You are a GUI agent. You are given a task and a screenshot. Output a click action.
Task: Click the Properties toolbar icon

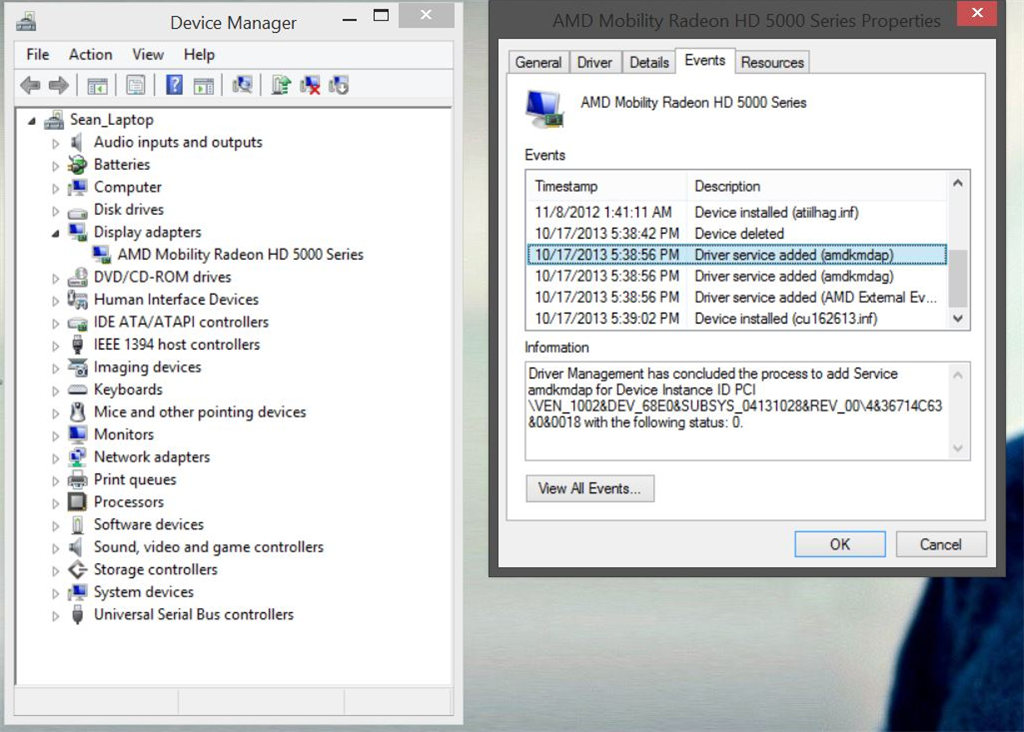(136, 85)
